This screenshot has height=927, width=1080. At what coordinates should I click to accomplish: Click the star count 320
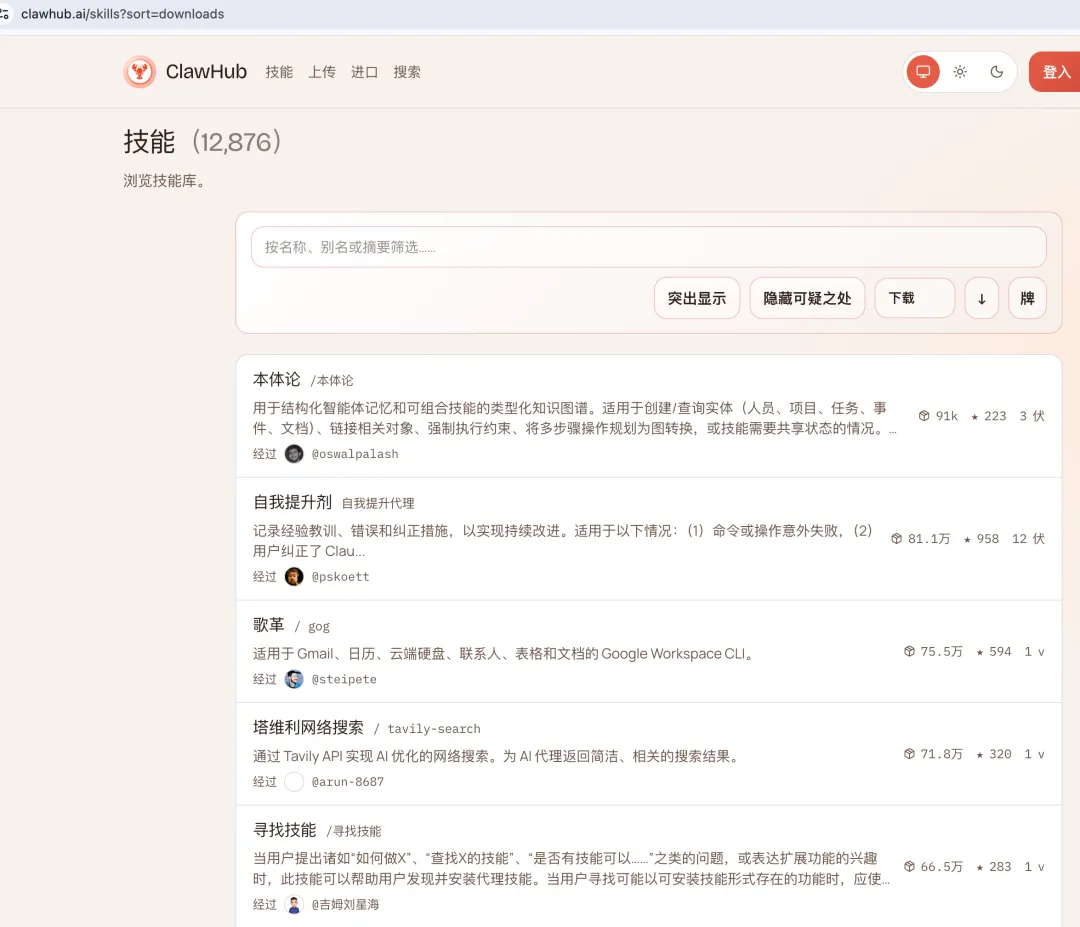point(1000,754)
